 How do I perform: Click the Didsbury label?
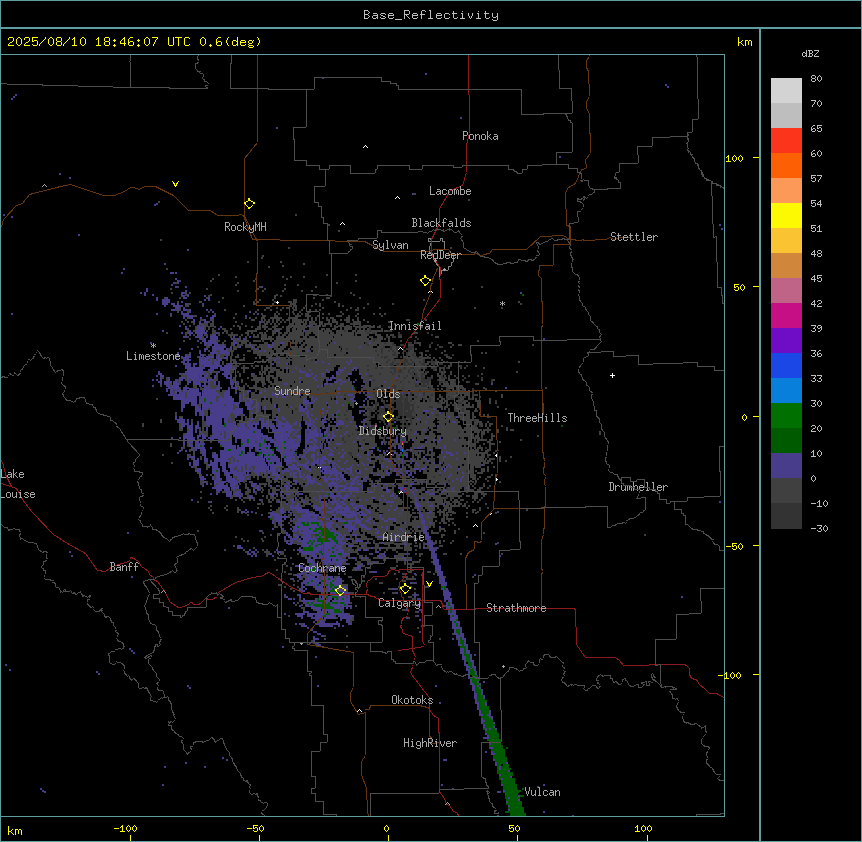point(383,431)
